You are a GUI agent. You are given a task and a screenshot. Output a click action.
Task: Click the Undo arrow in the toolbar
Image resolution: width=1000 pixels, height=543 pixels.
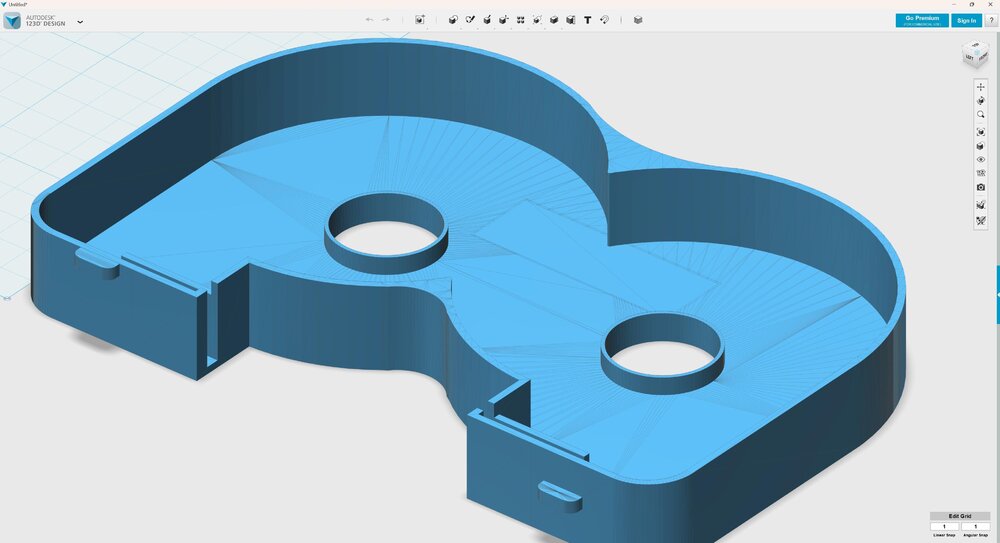pyautogui.click(x=370, y=20)
